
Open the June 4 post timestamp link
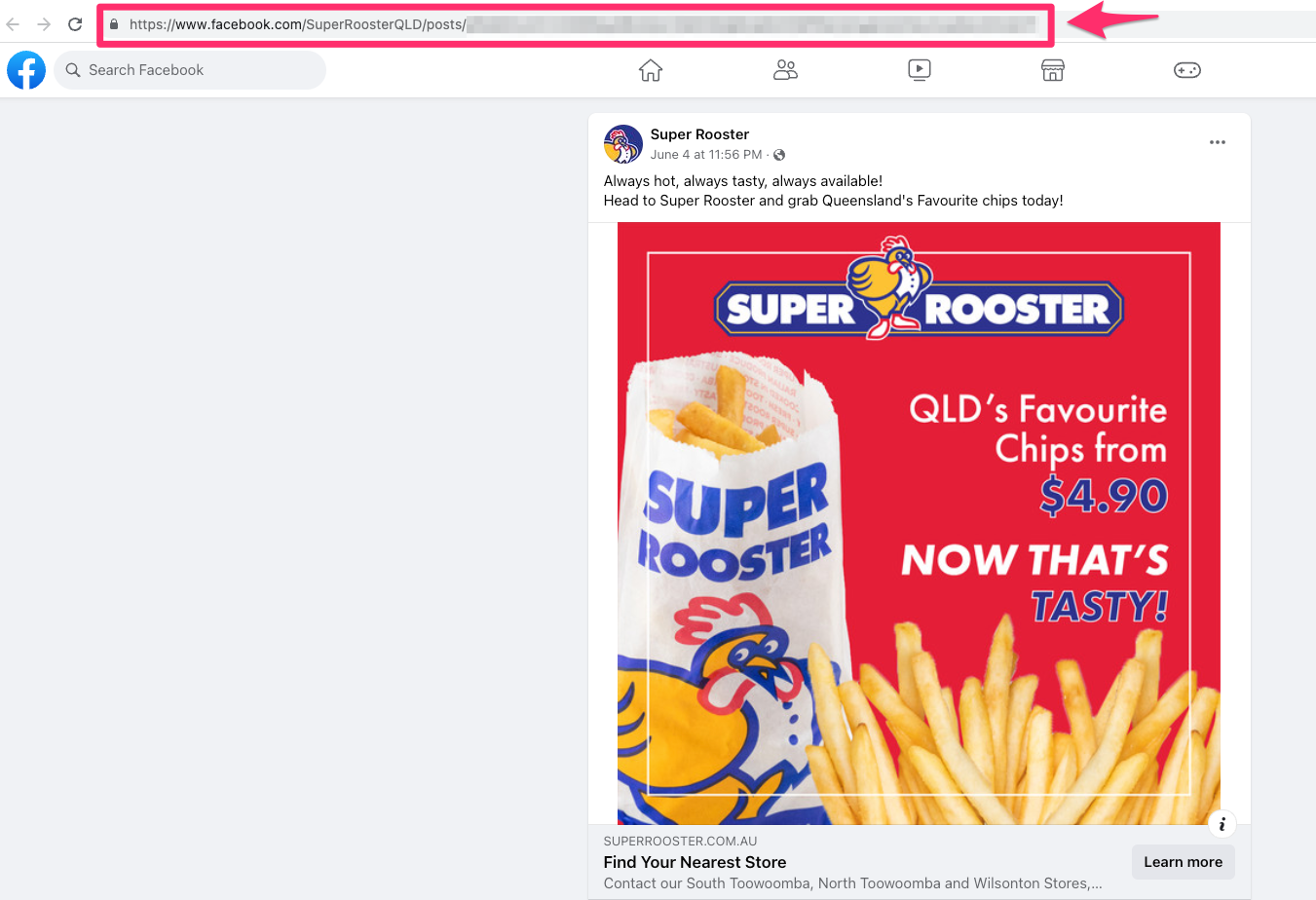706,155
